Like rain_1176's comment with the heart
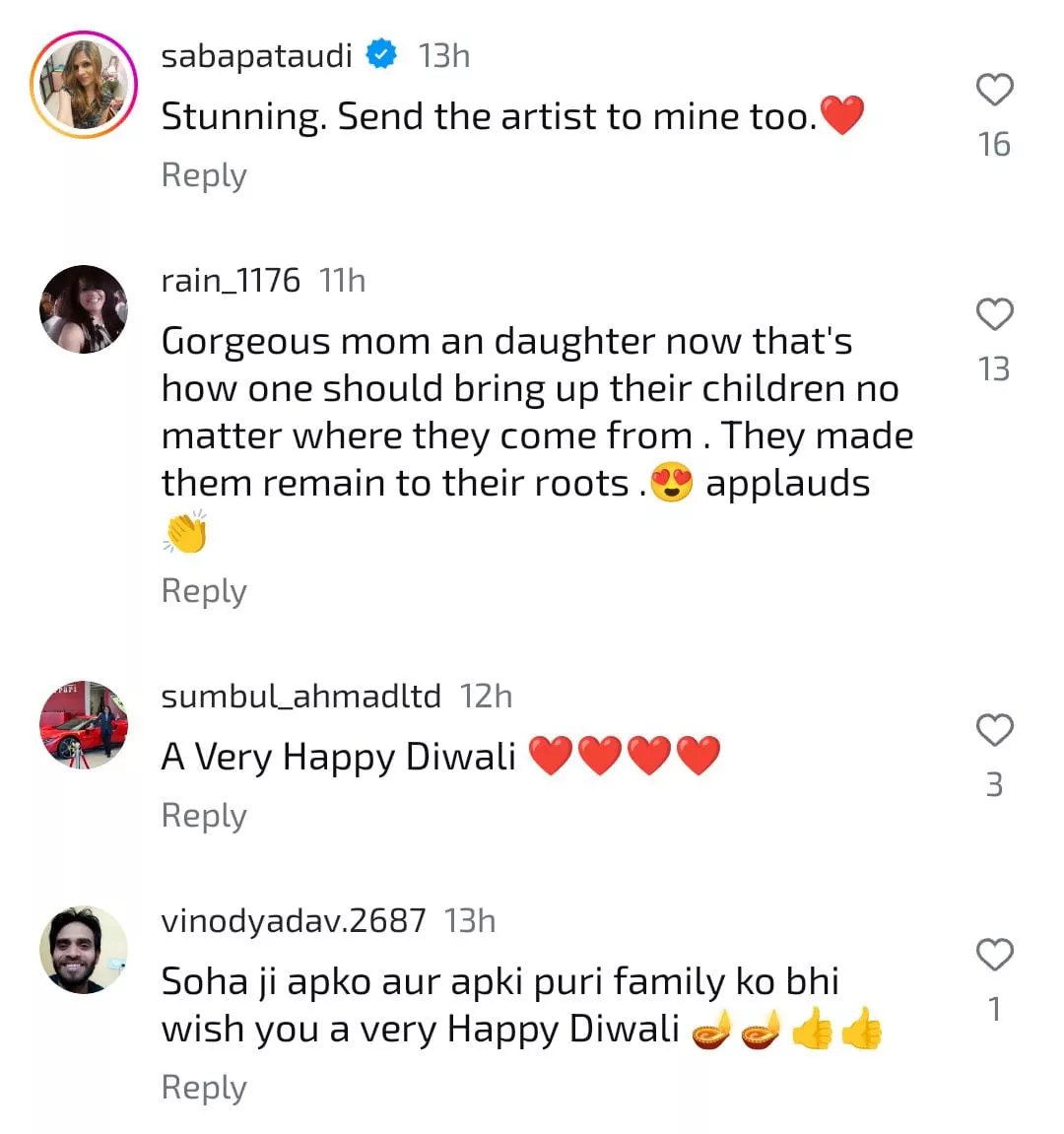 pyautogui.click(x=994, y=314)
